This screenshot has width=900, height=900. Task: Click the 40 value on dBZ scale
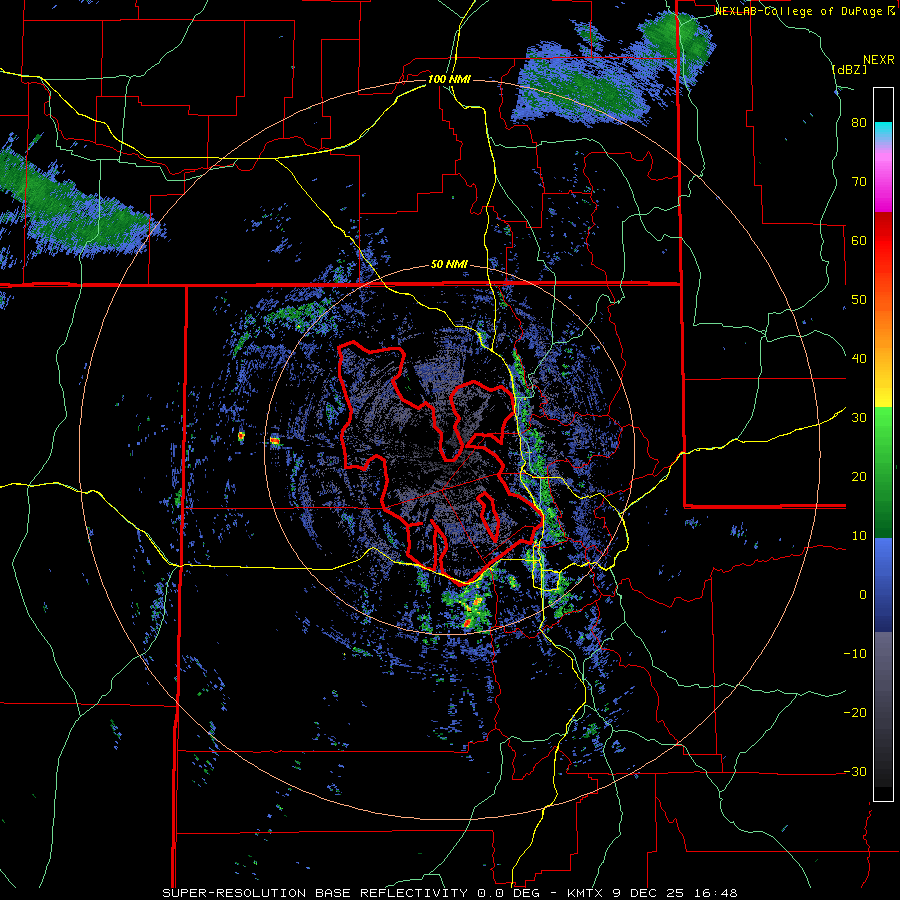(x=859, y=359)
